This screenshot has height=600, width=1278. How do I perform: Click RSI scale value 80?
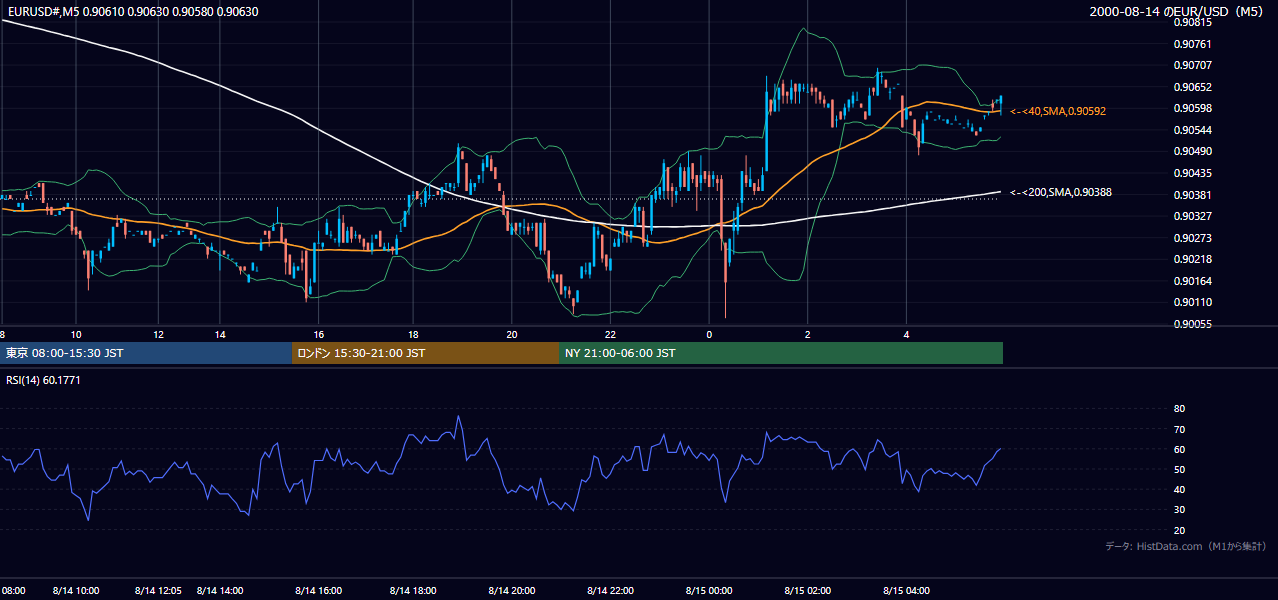pyautogui.click(x=1179, y=409)
